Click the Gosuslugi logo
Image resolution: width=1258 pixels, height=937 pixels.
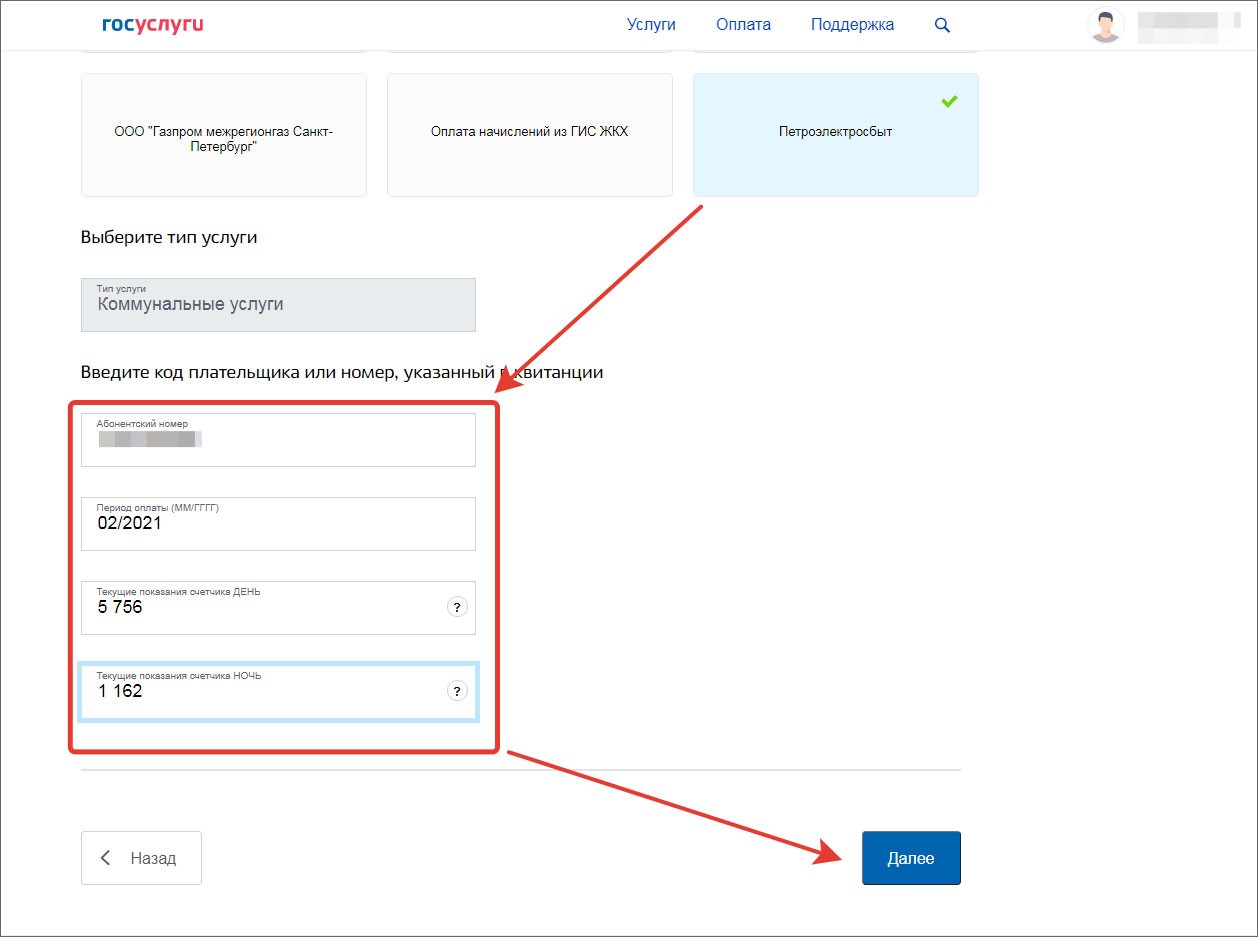(152, 25)
